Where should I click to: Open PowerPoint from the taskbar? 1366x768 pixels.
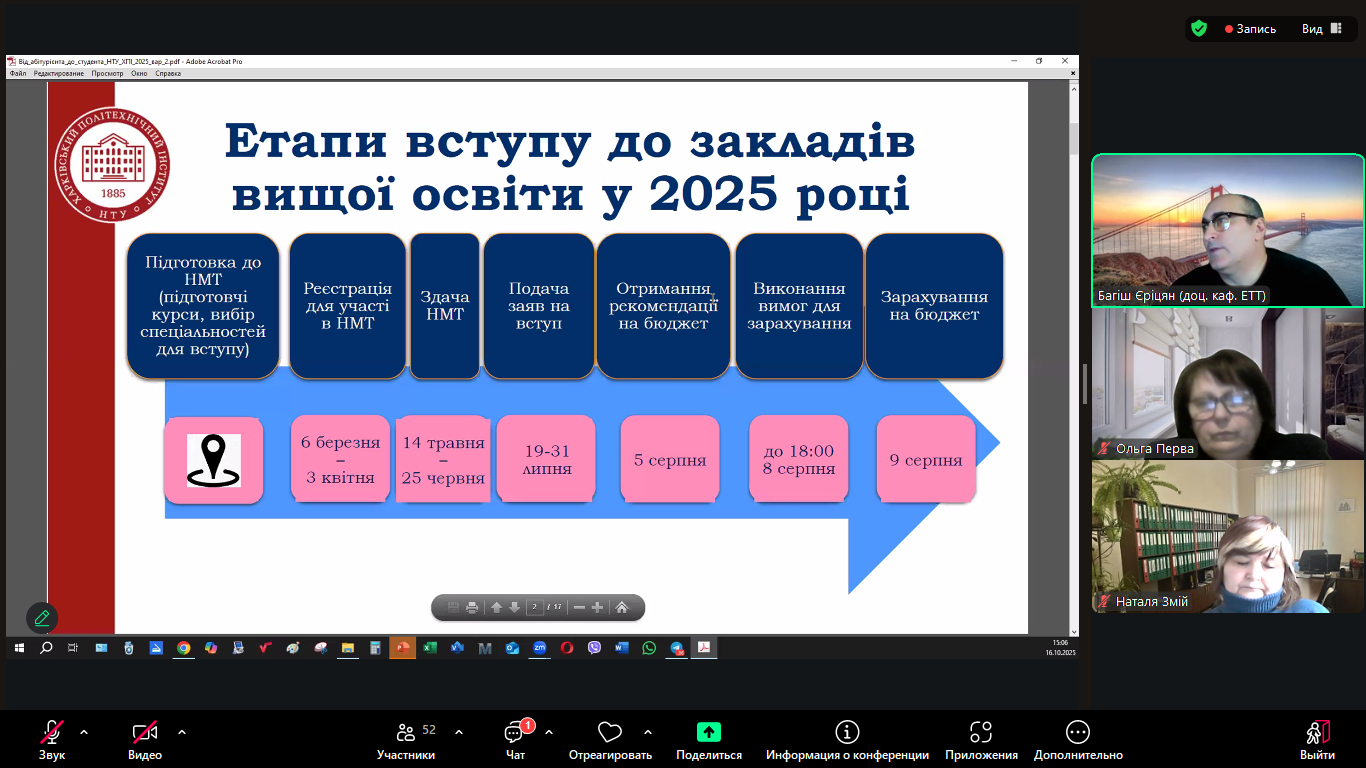[x=402, y=648]
